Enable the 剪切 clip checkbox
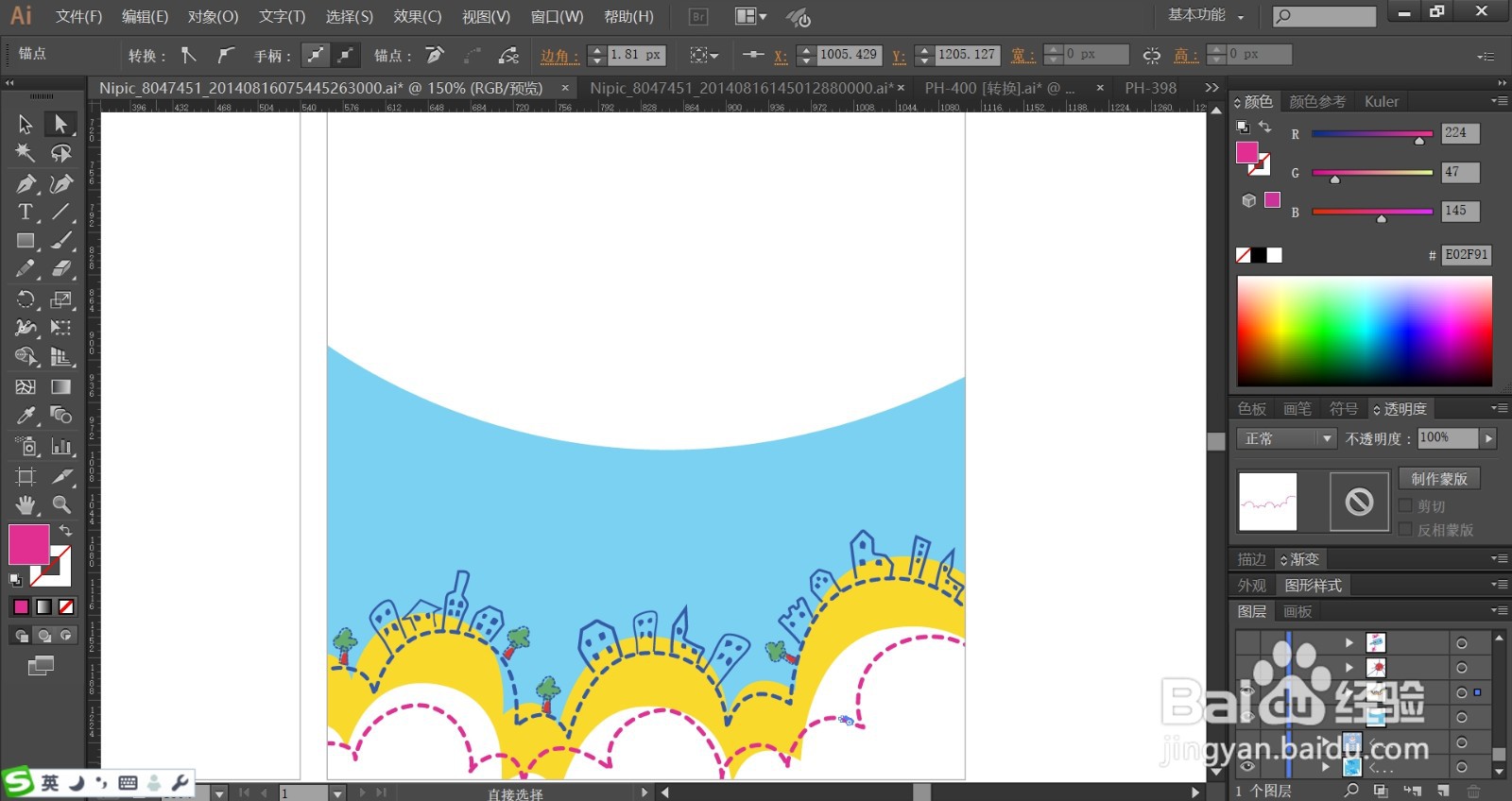Image resolution: width=1512 pixels, height=801 pixels. click(x=1405, y=506)
